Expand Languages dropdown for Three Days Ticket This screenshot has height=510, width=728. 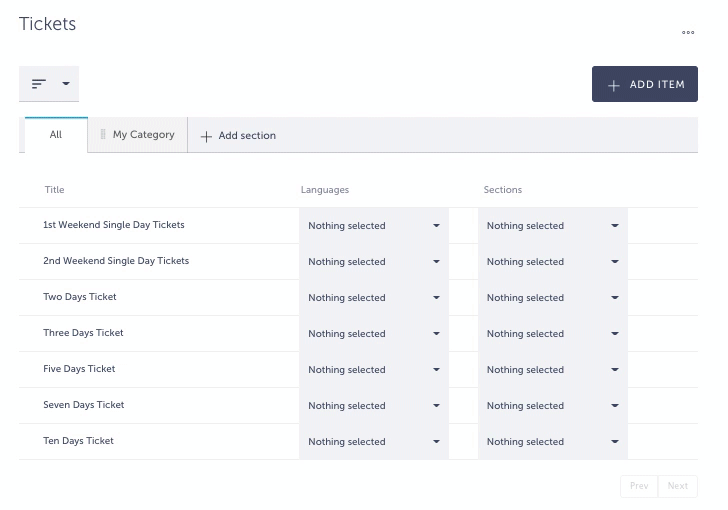pos(374,333)
